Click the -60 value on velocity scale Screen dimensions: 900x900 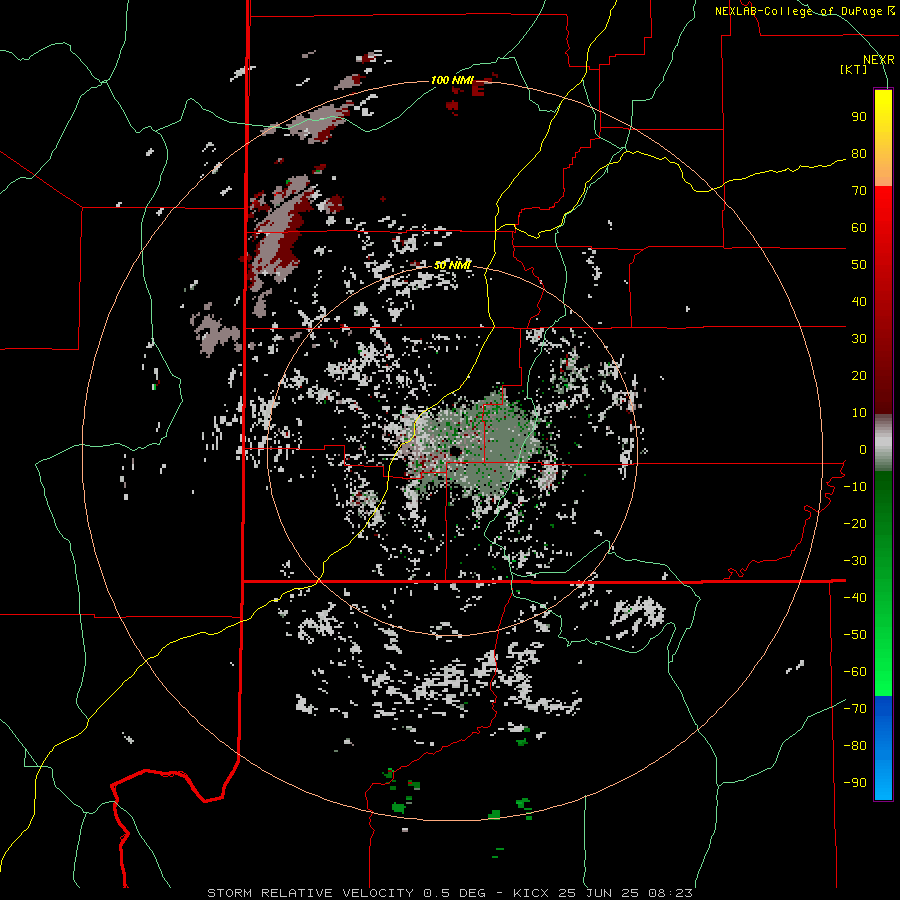(x=855, y=672)
